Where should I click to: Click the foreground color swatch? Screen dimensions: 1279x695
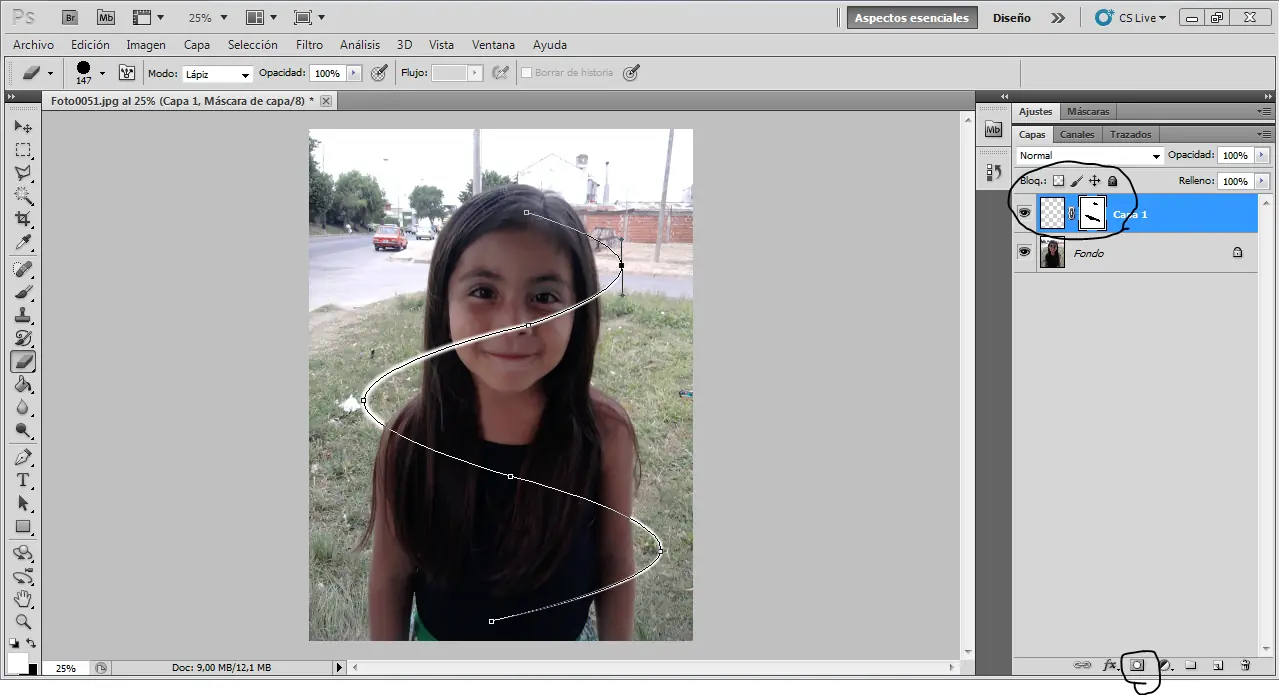pos(18,662)
